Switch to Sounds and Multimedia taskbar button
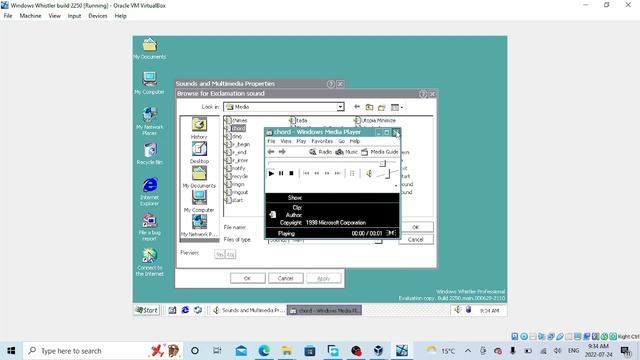Viewport: 640px width, 360px height. (248, 310)
